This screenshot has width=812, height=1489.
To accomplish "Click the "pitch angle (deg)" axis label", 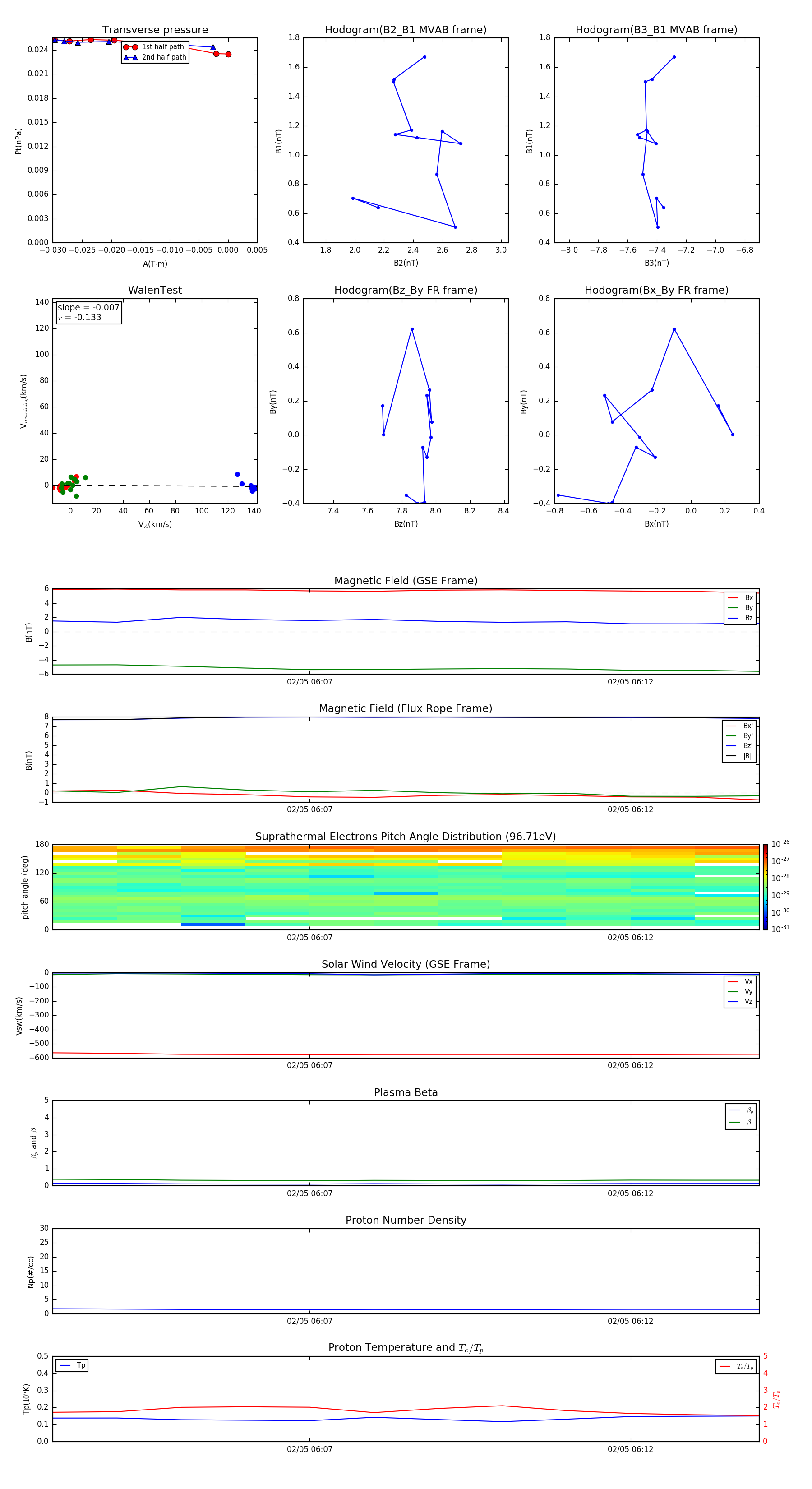I will [x=25, y=887].
